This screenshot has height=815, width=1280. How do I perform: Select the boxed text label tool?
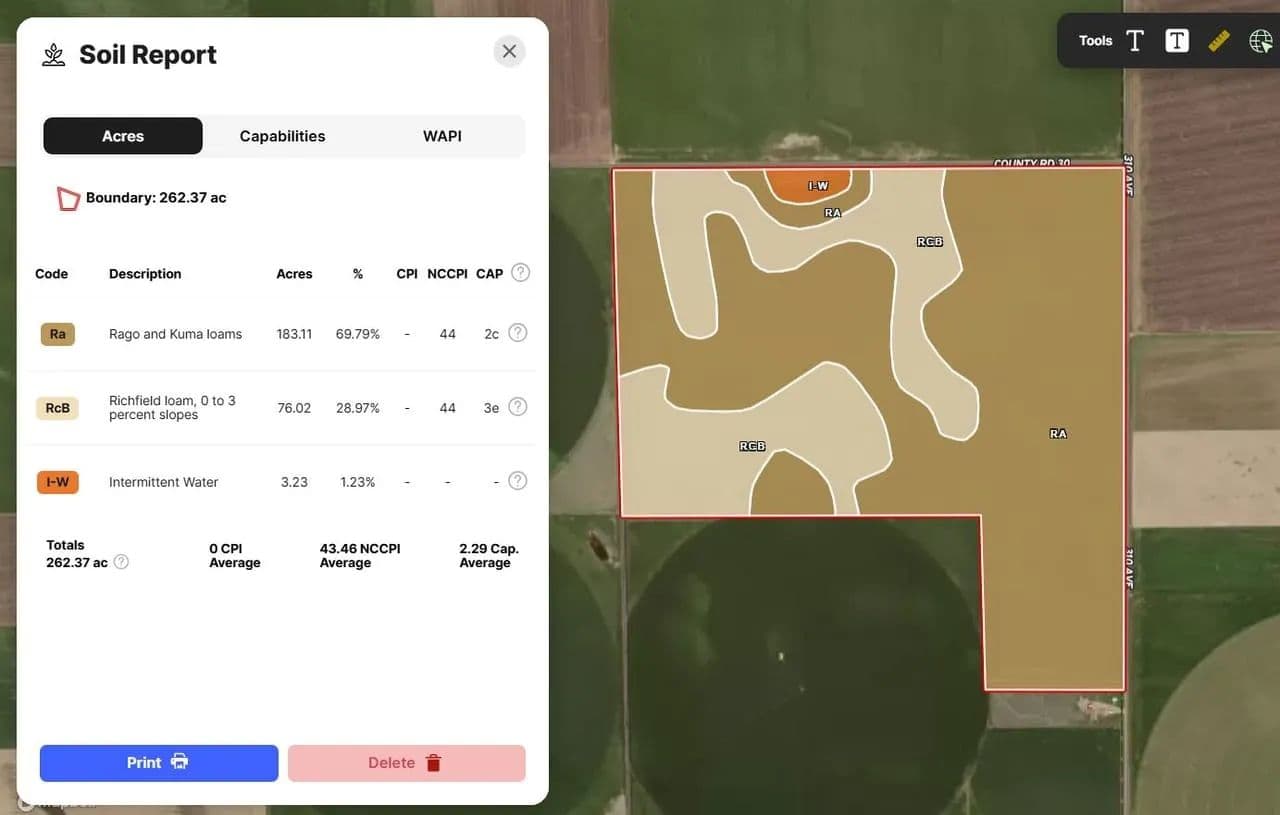[1177, 41]
